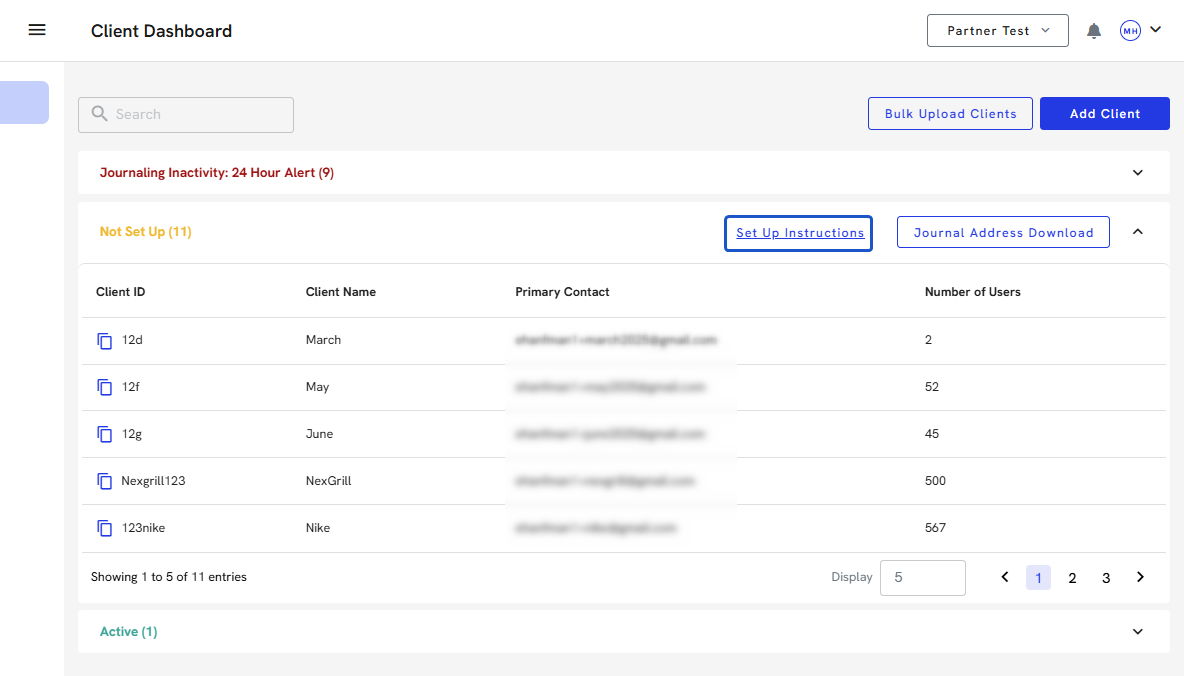Go to page 2 of entries

pos(1072,578)
